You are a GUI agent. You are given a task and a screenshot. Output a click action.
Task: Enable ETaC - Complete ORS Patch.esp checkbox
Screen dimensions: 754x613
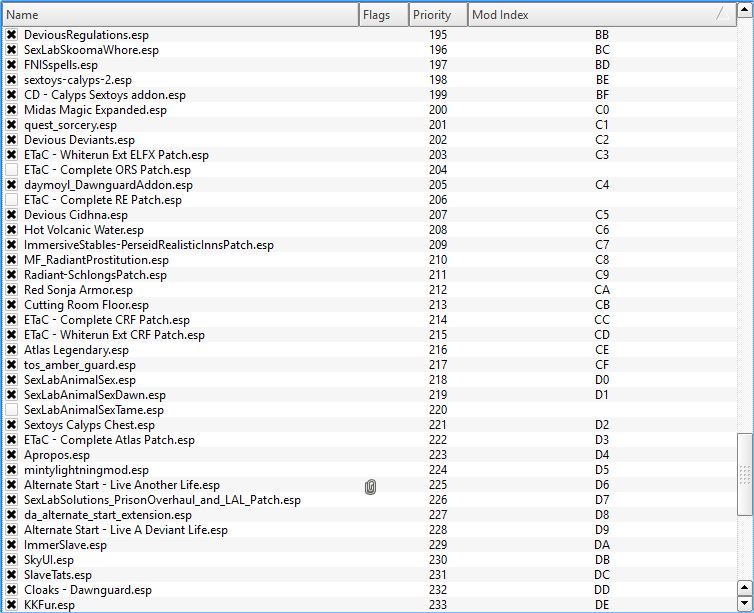12,170
